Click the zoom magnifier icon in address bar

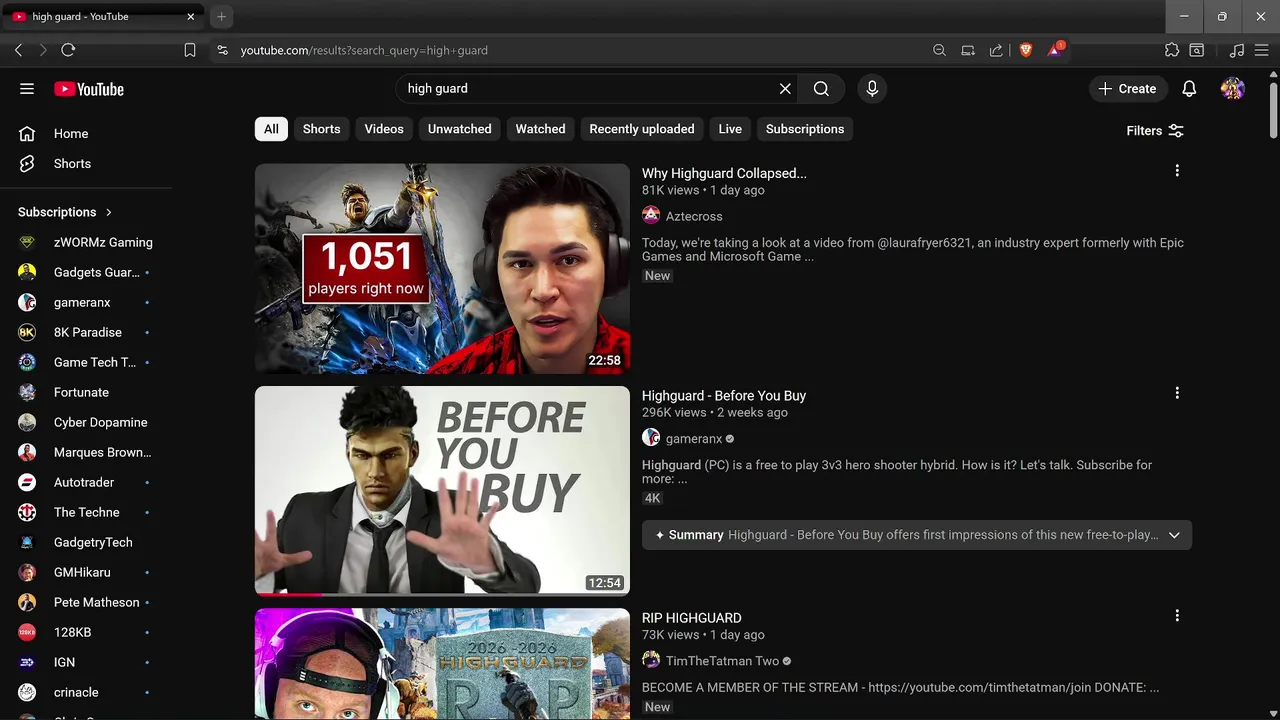coord(939,50)
